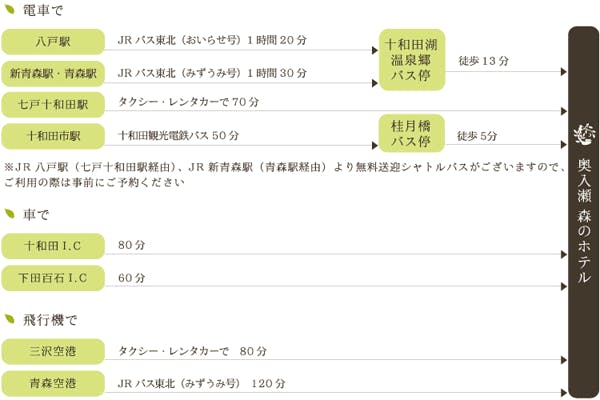600x400 pixels.
Task: Choose the 十和田市駅 station box
Action: click(54, 135)
